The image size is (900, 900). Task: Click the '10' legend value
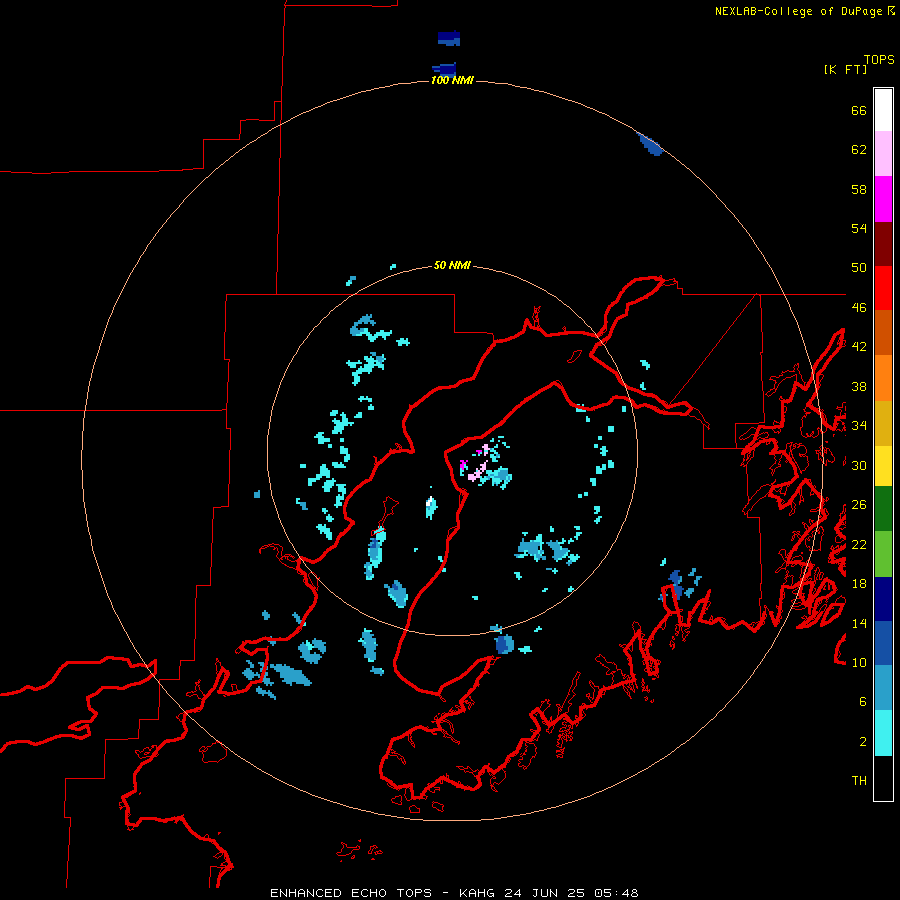pos(859,662)
